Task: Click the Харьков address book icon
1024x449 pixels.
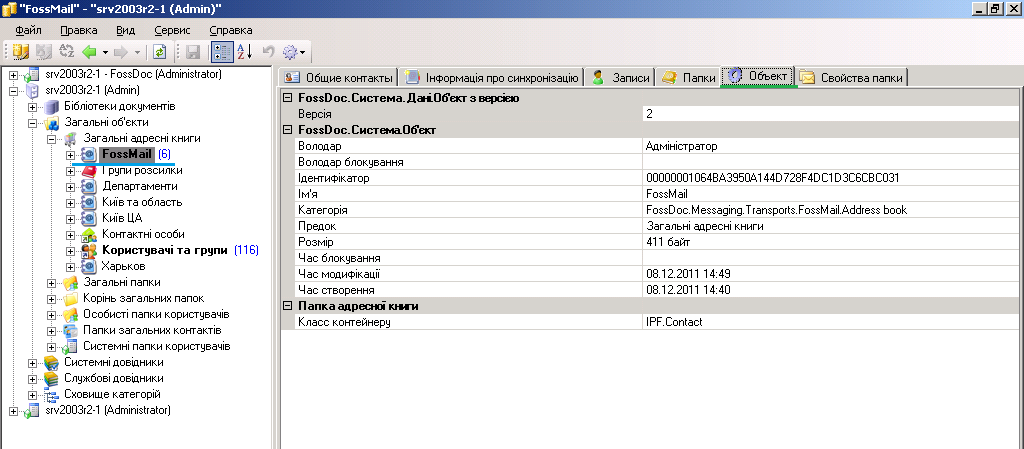Action: (88, 267)
